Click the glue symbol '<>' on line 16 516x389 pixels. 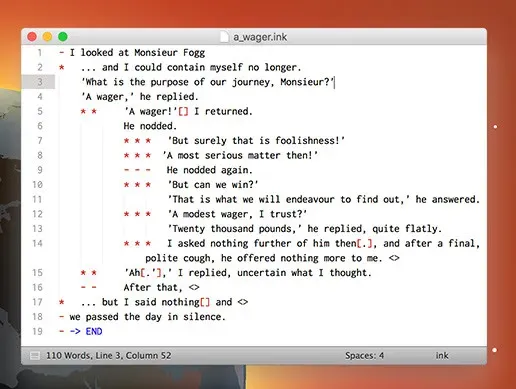(194, 287)
